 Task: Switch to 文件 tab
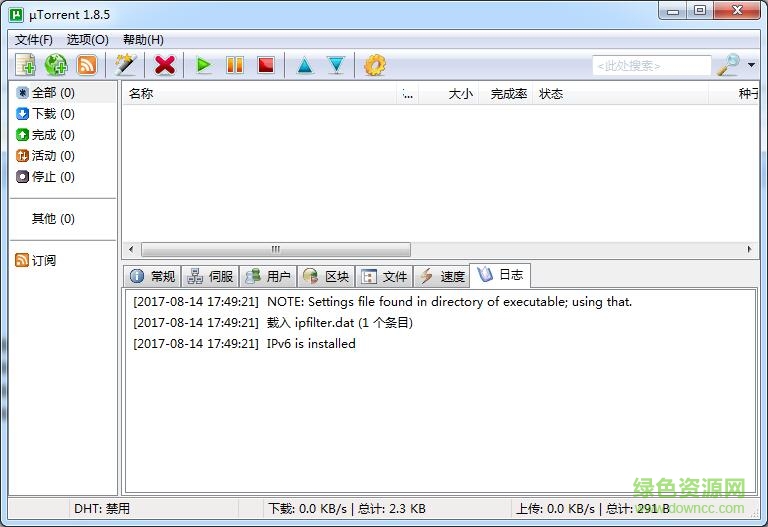(x=384, y=277)
